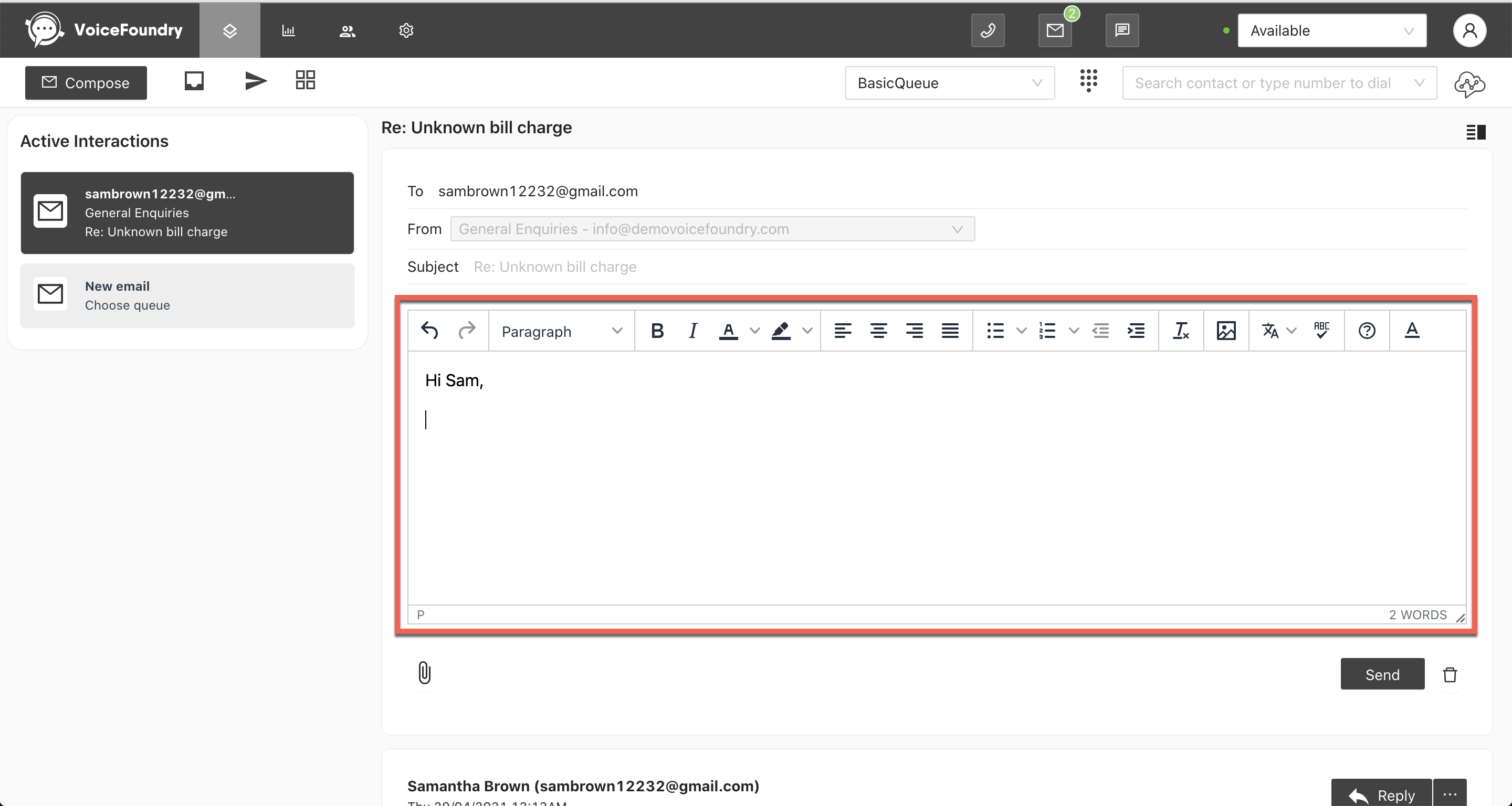
Task: Open the Paragraph format dropdown
Action: [x=561, y=332]
